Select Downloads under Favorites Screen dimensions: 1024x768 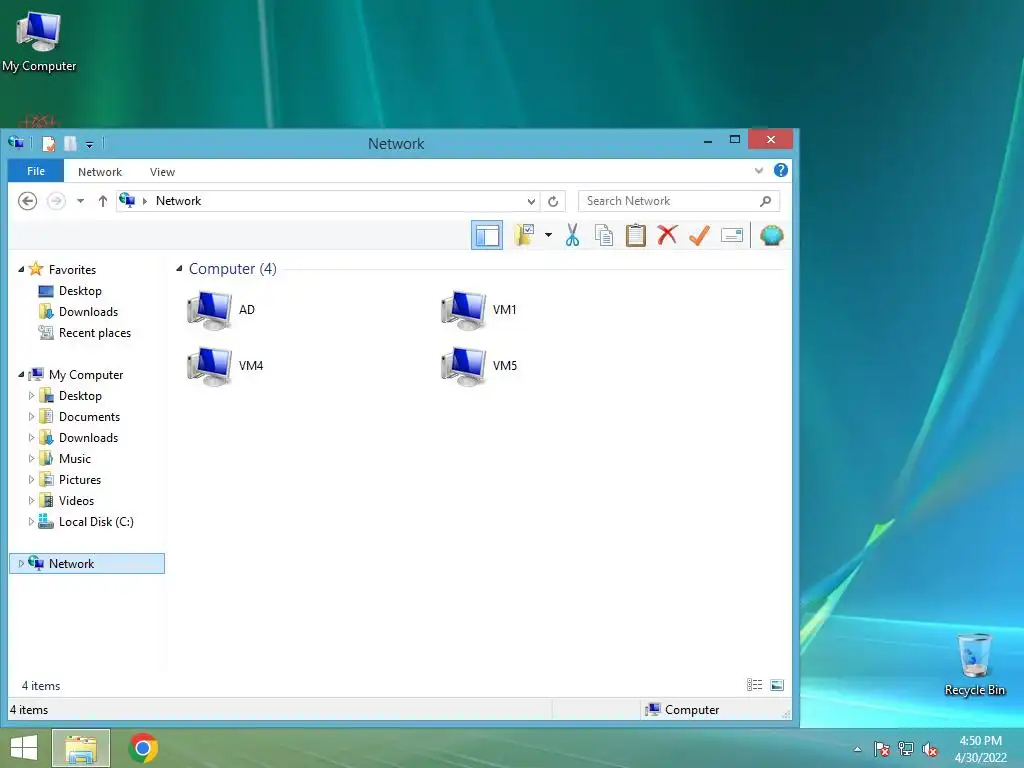click(x=88, y=312)
